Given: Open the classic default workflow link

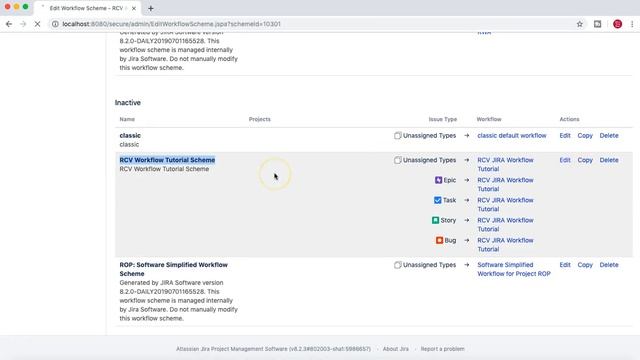Looking at the screenshot, I should [511, 136].
